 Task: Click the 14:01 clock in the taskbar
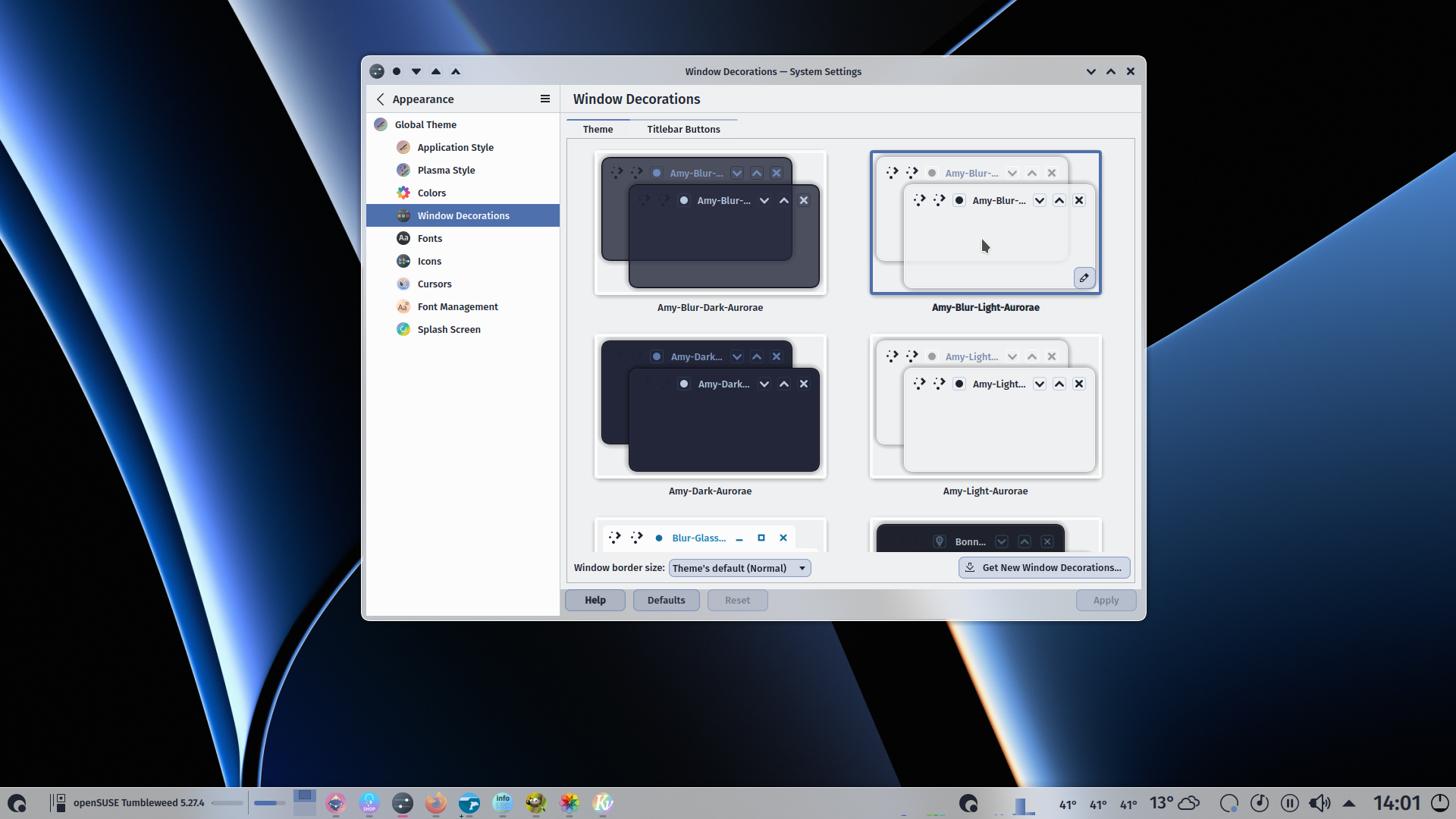click(1397, 803)
